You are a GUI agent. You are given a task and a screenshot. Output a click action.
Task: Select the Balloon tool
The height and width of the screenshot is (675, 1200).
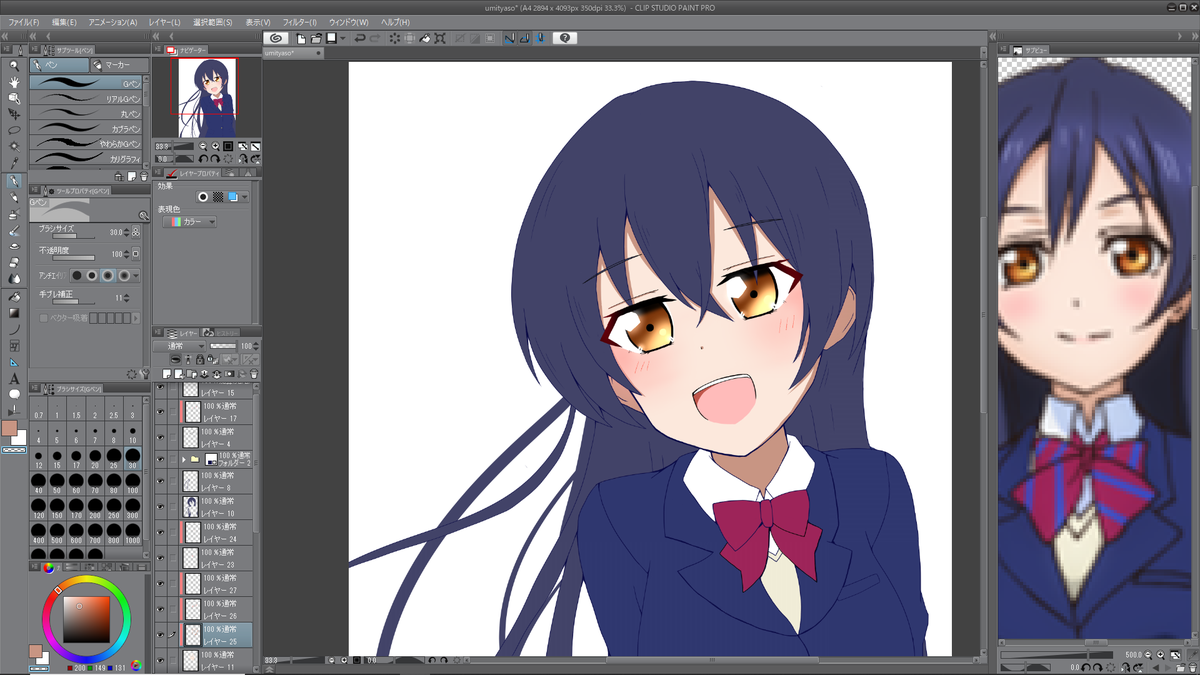(14, 395)
